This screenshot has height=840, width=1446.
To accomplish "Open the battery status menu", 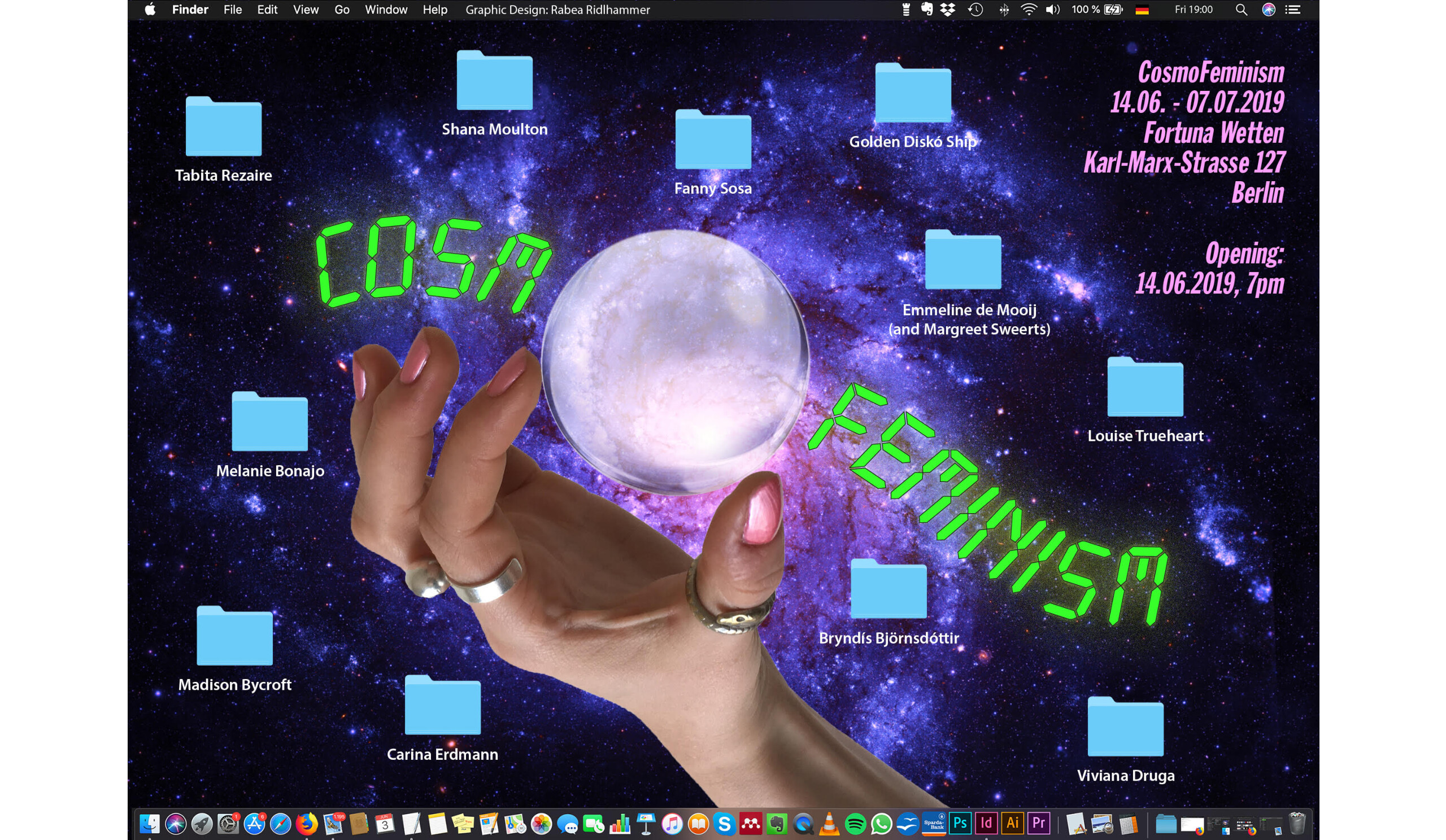I will (x=1113, y=10).
